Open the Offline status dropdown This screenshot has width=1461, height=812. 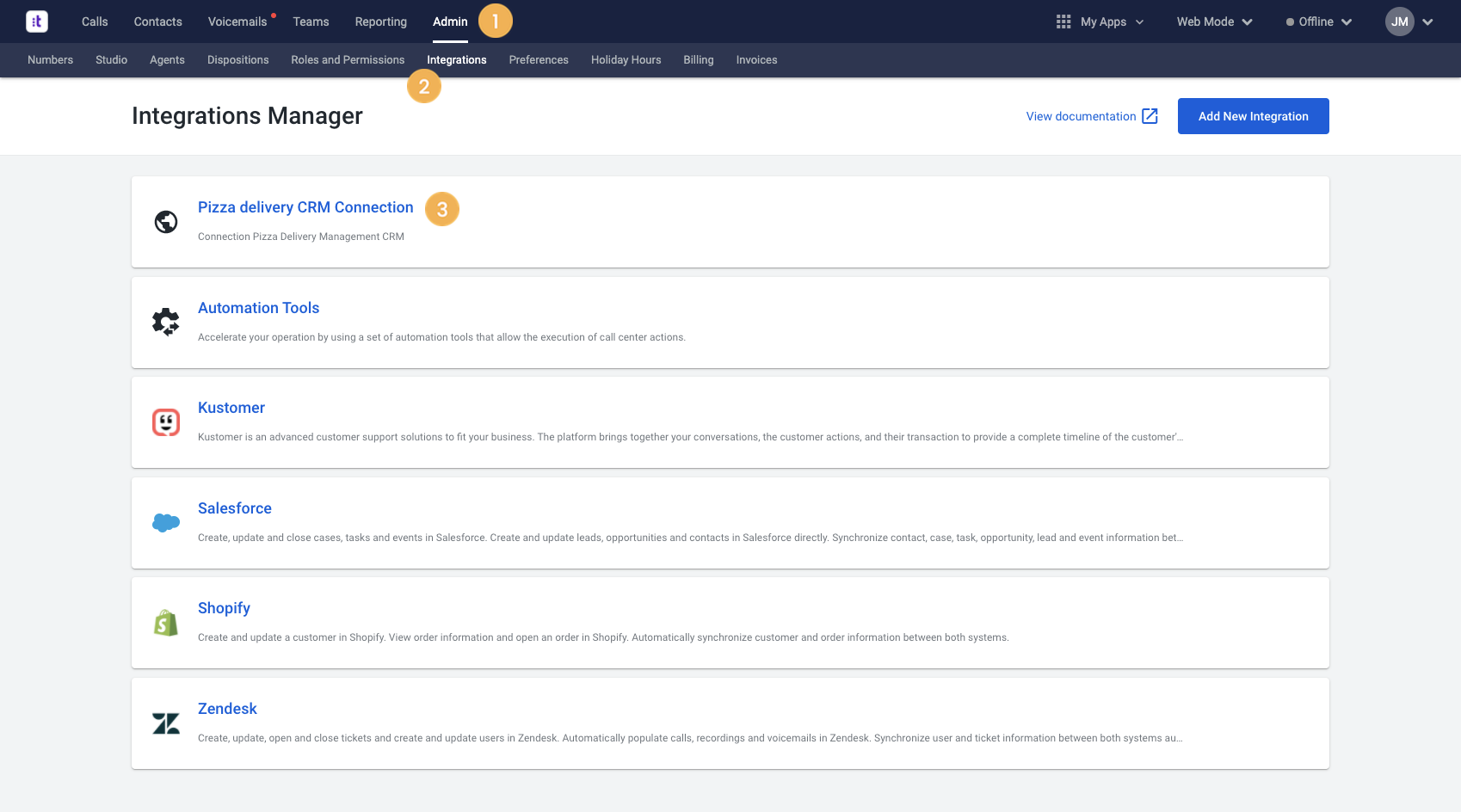point(1319,22)
